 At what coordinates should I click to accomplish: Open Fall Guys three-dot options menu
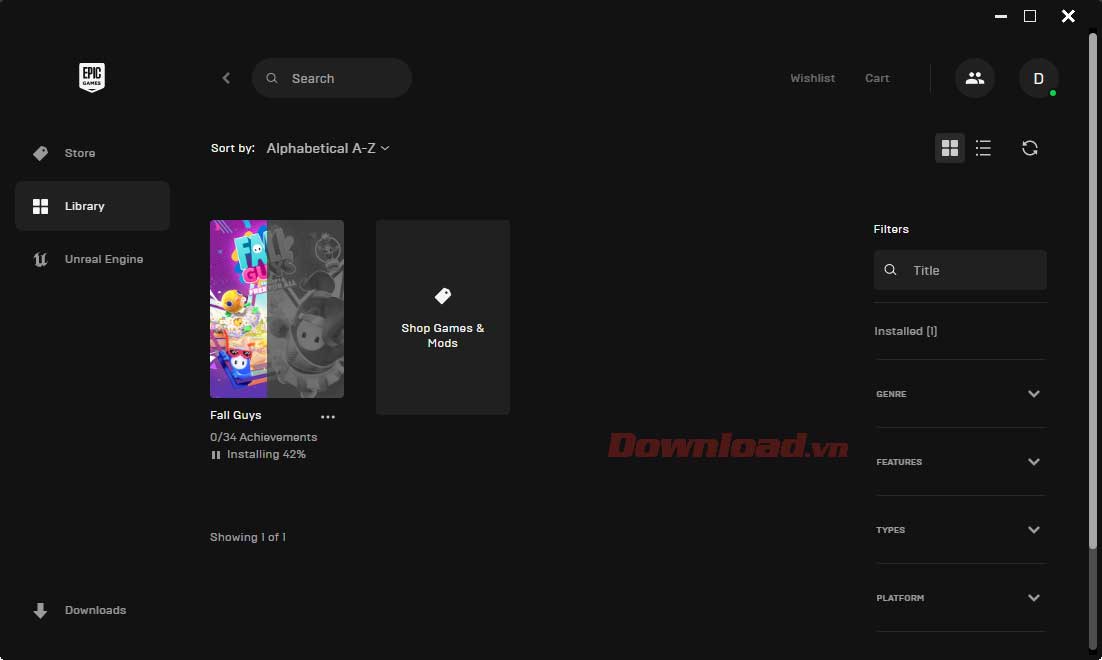click(x=328, y=417)
